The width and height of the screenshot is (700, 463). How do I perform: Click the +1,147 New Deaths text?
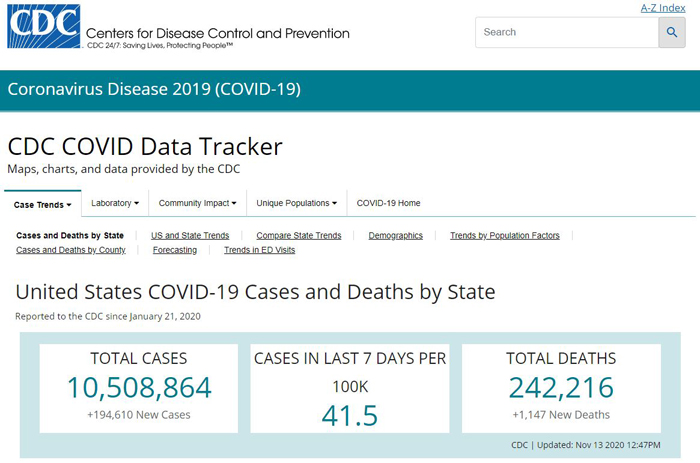tap(561, 415)
